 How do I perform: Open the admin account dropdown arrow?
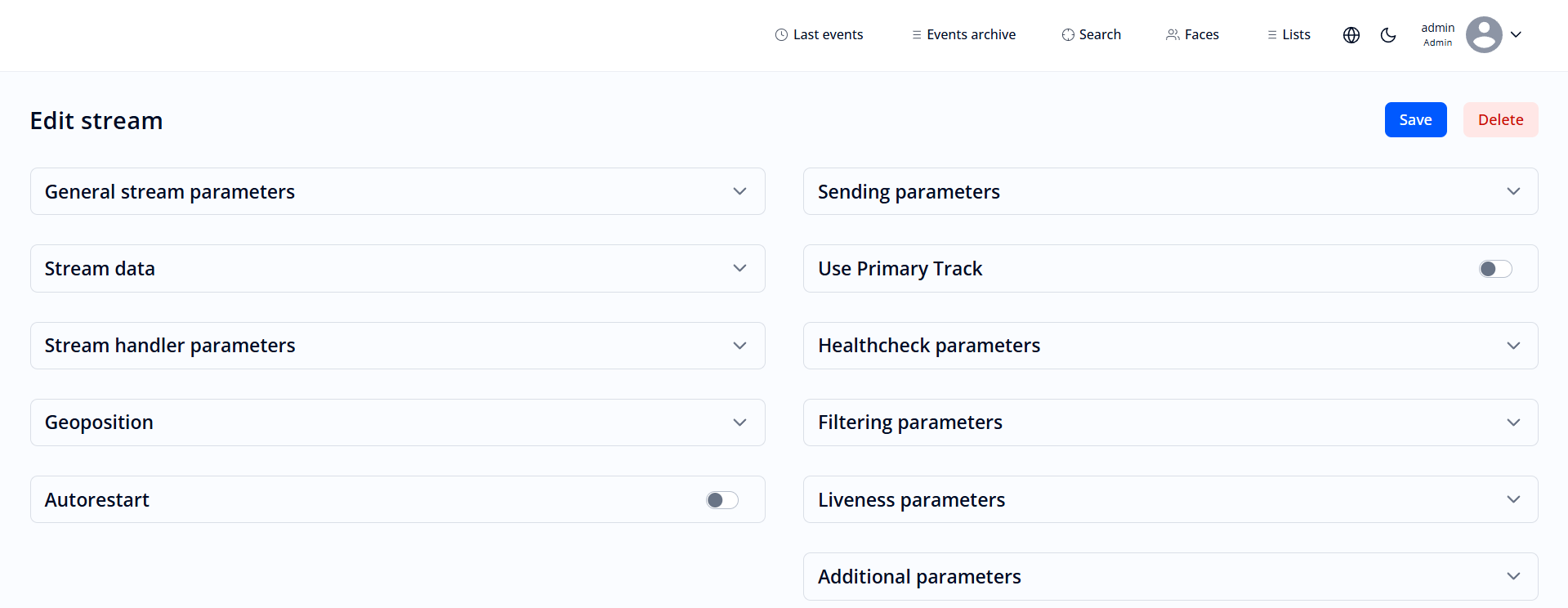point(1516,35)
